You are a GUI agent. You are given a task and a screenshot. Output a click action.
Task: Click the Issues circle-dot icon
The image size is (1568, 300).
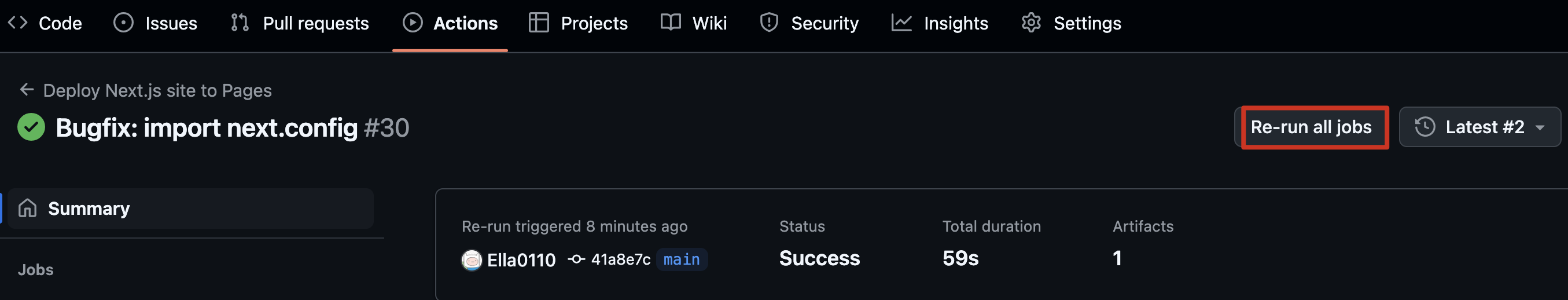pyautogui.click(x=124, y=23)
